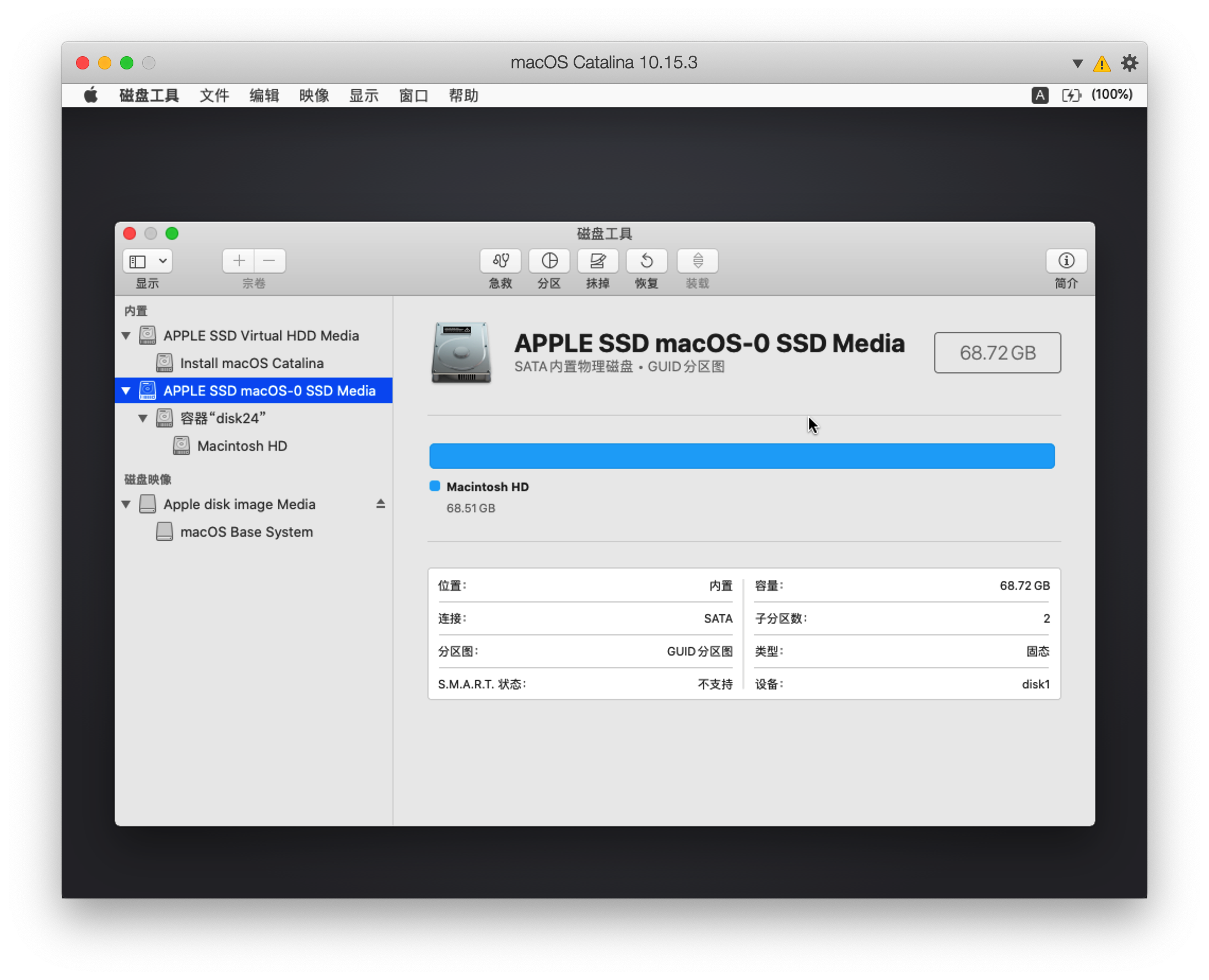Eject the Apple disk image Media
The width and height of the screenshot is (1209, 980).
pos(380,504)
